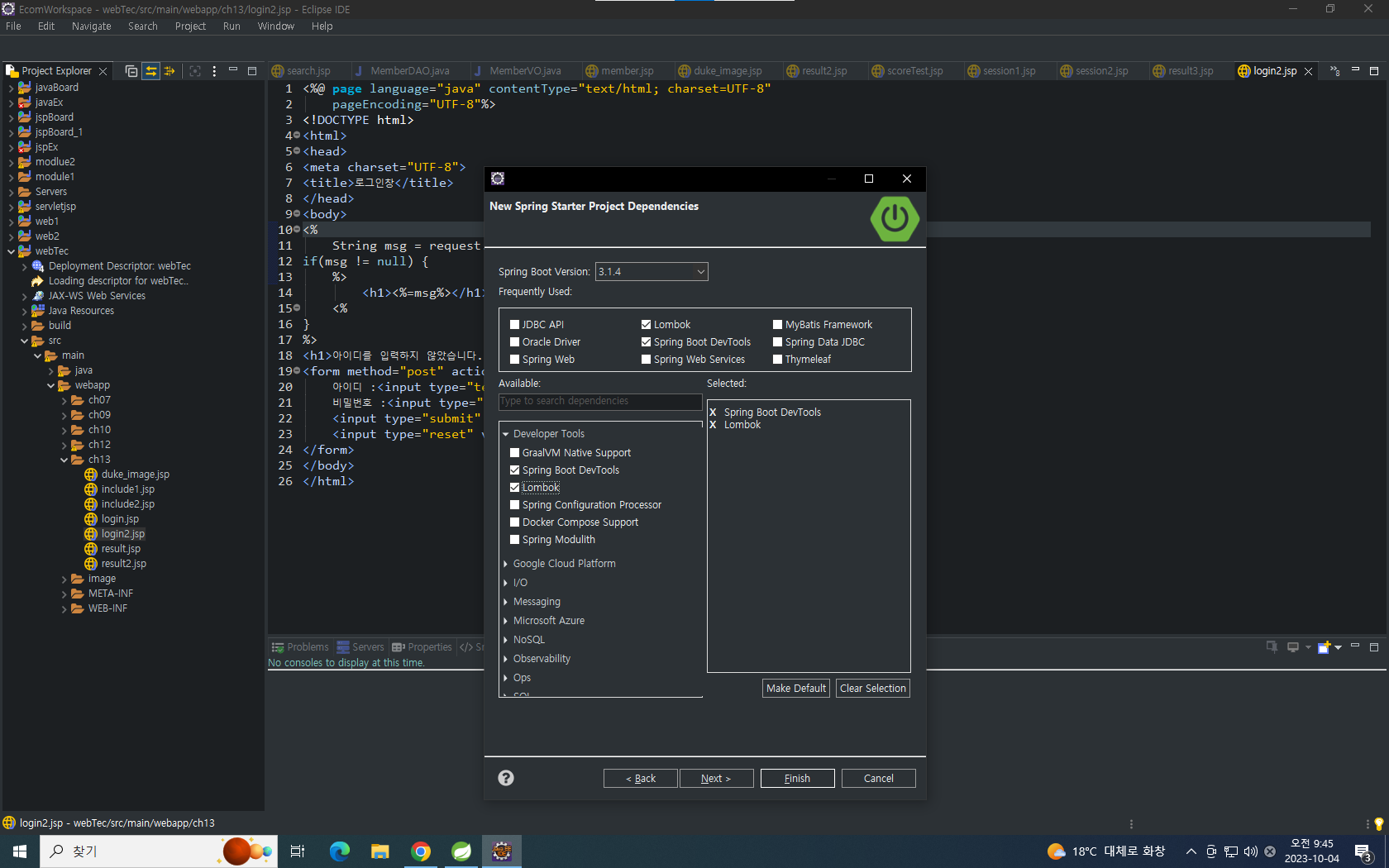Open the File menu

[13, 26]
